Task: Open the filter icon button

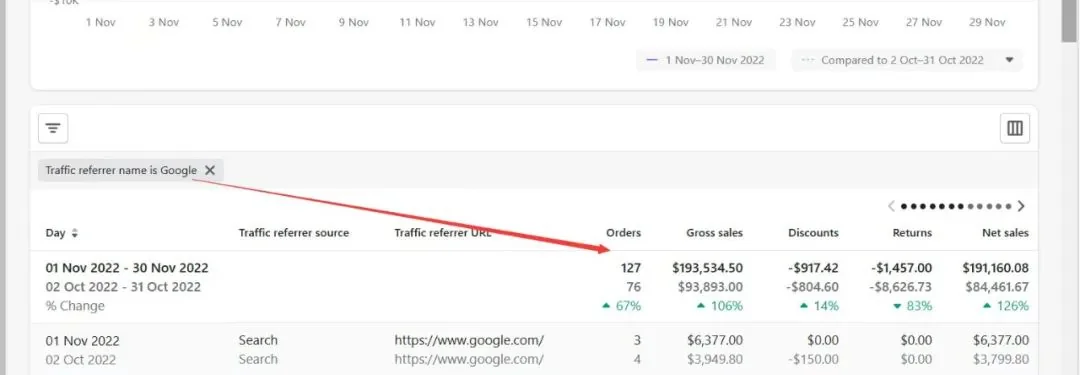Action: 53,128
